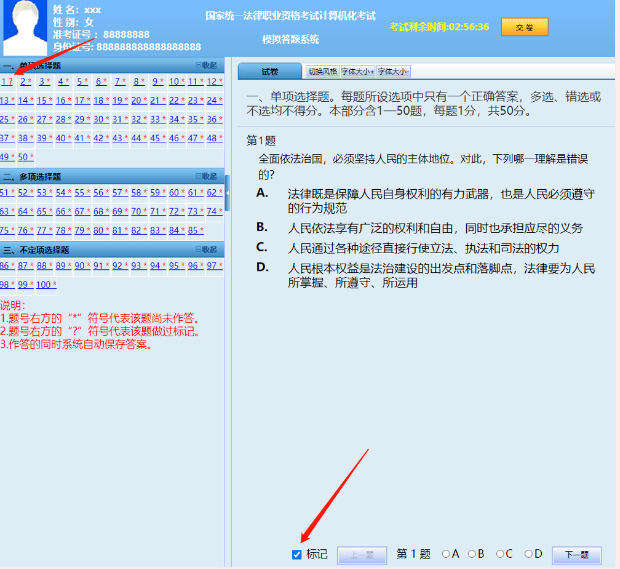Collapse the 不定项选择题 section with 收起
The width and height of the screenshot is (620, 569).
(206, 250)
